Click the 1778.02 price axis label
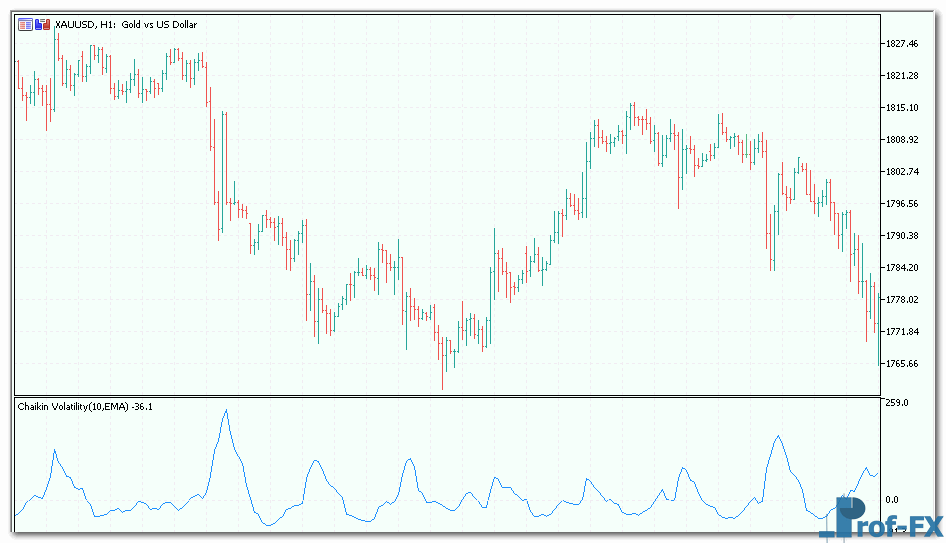Image resolution: width=946 pixels, height=543 pixels. [901, 300]
